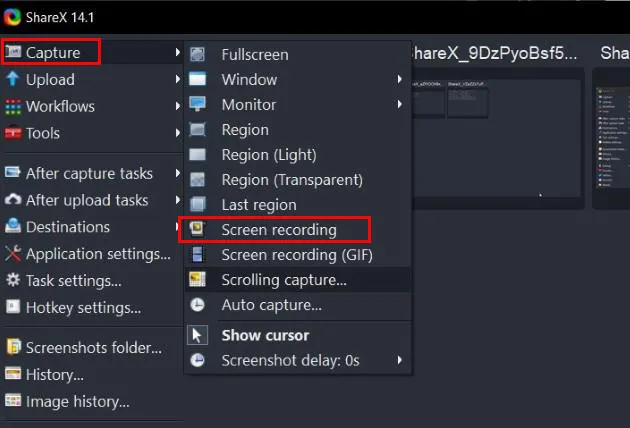Open Image history... window
This screenshot has width=630, height=428.
coord(92,401)
